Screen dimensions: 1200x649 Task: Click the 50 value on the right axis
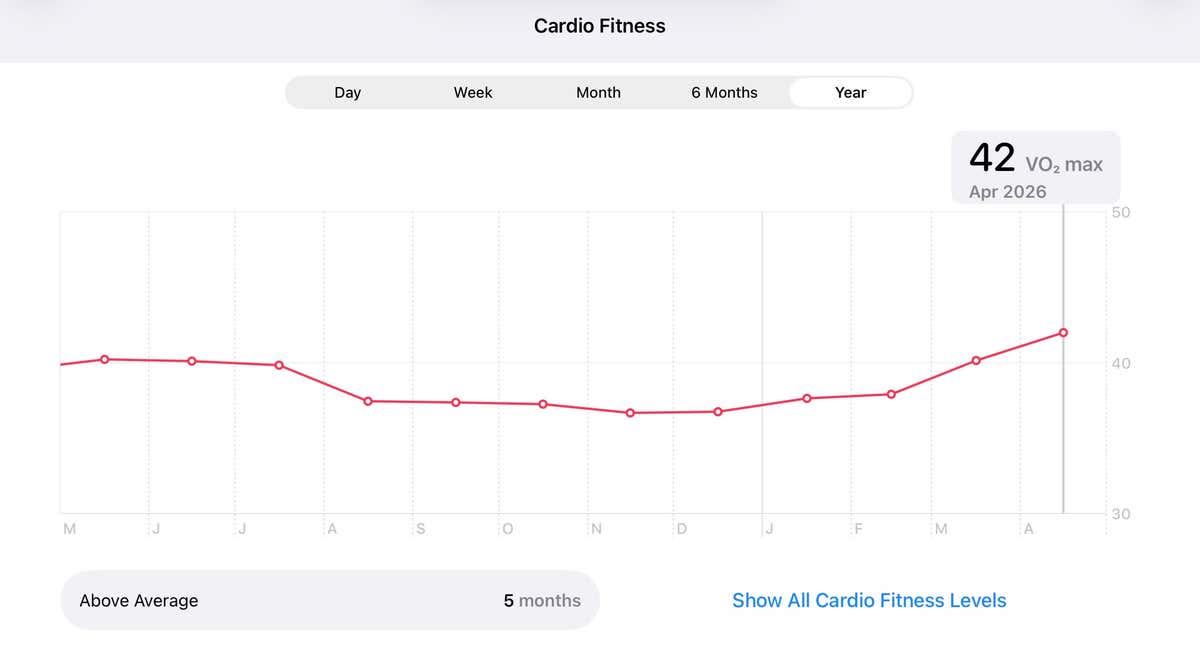[x=1120, y=211]
